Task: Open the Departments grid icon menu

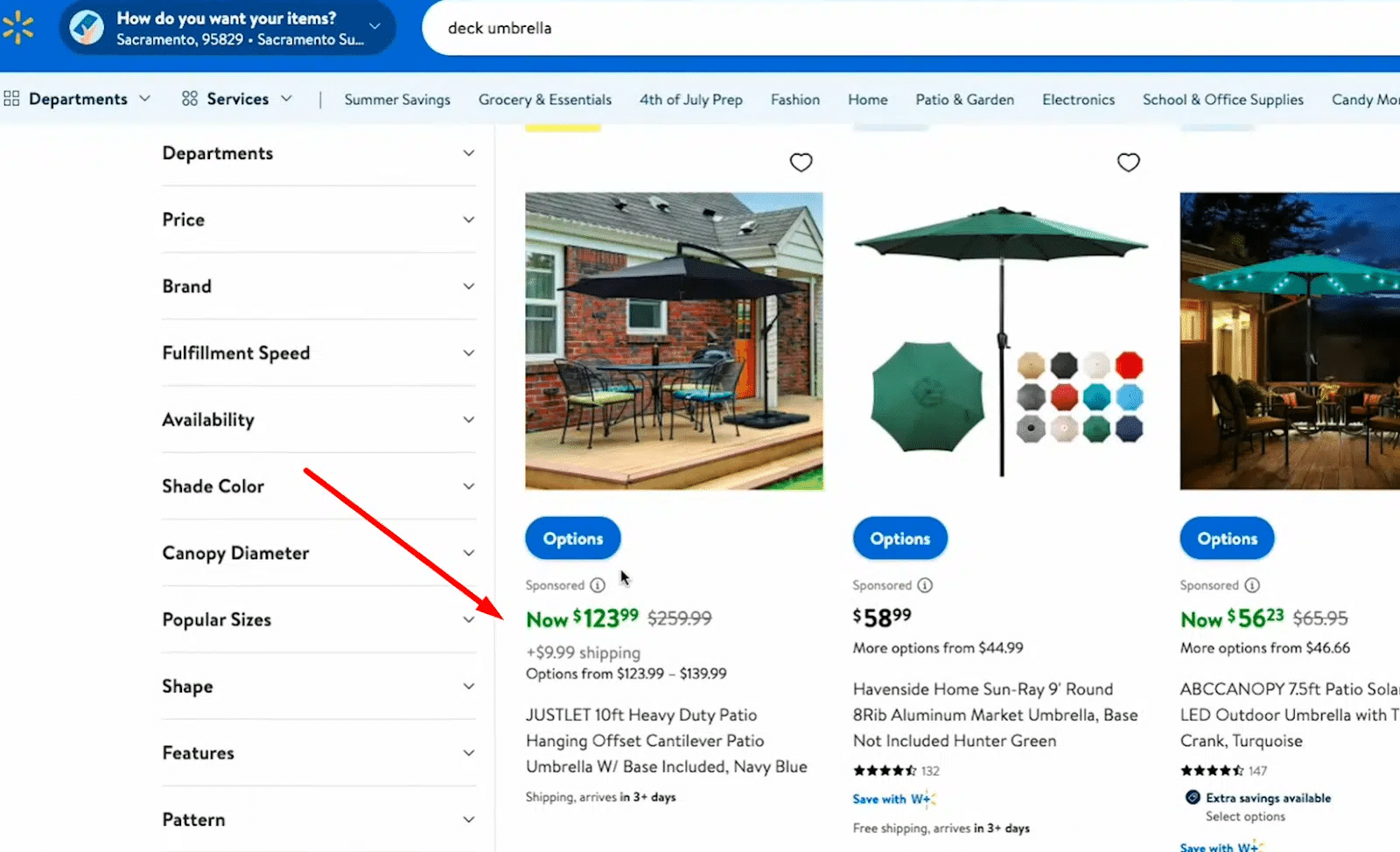Action: [x=12, y=99]
